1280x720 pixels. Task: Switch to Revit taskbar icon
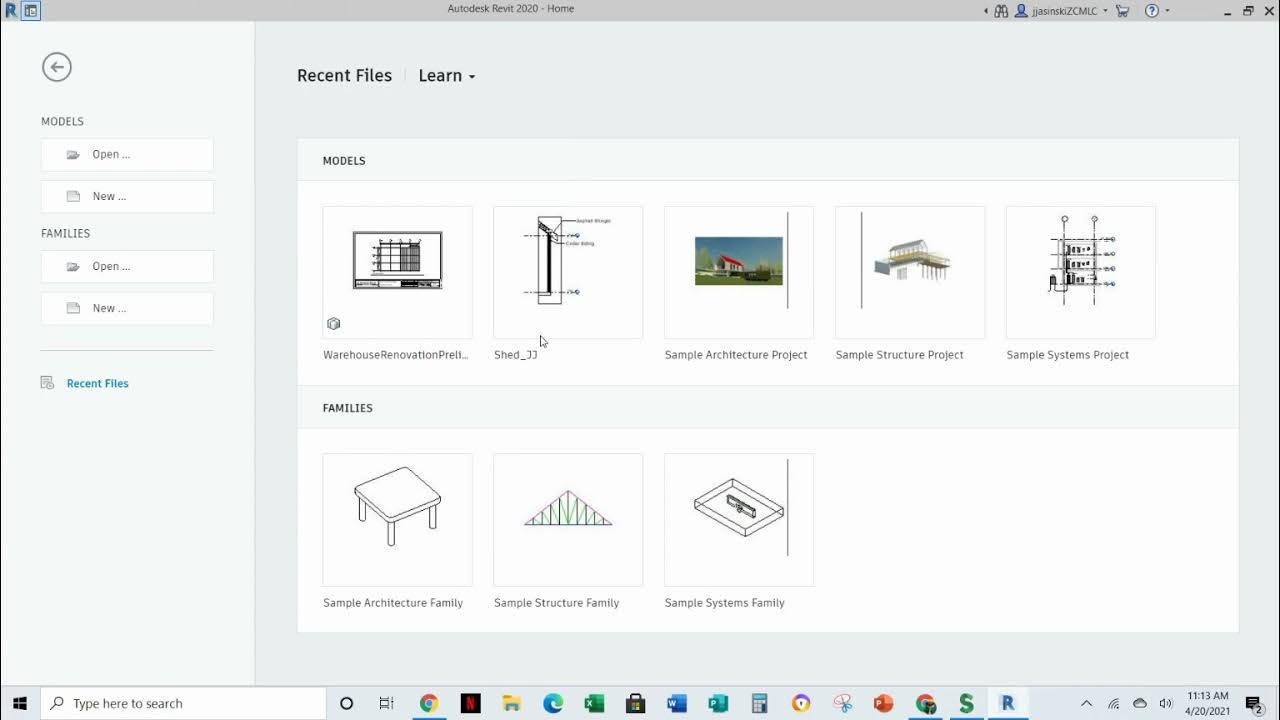(1007, 703)
